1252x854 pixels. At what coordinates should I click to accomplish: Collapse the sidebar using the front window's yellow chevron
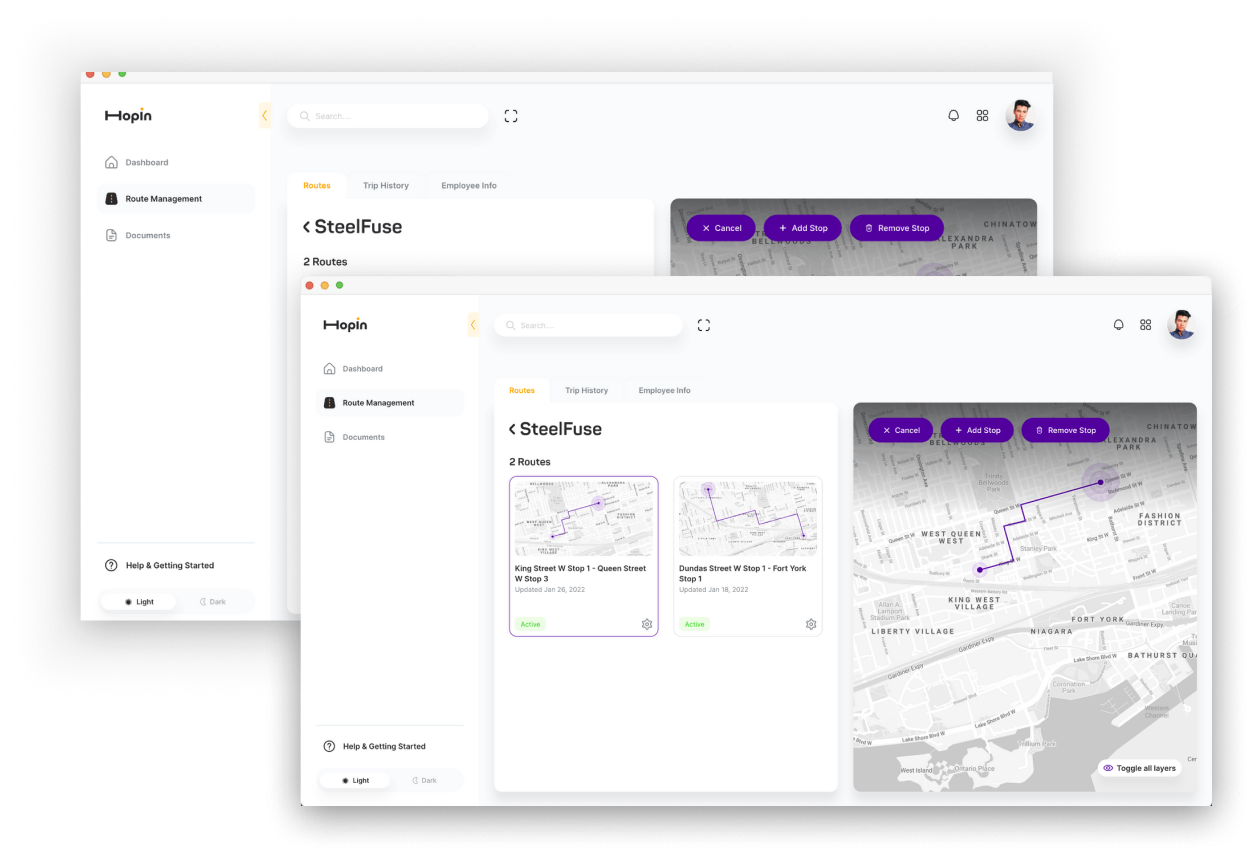pos(473,325)
